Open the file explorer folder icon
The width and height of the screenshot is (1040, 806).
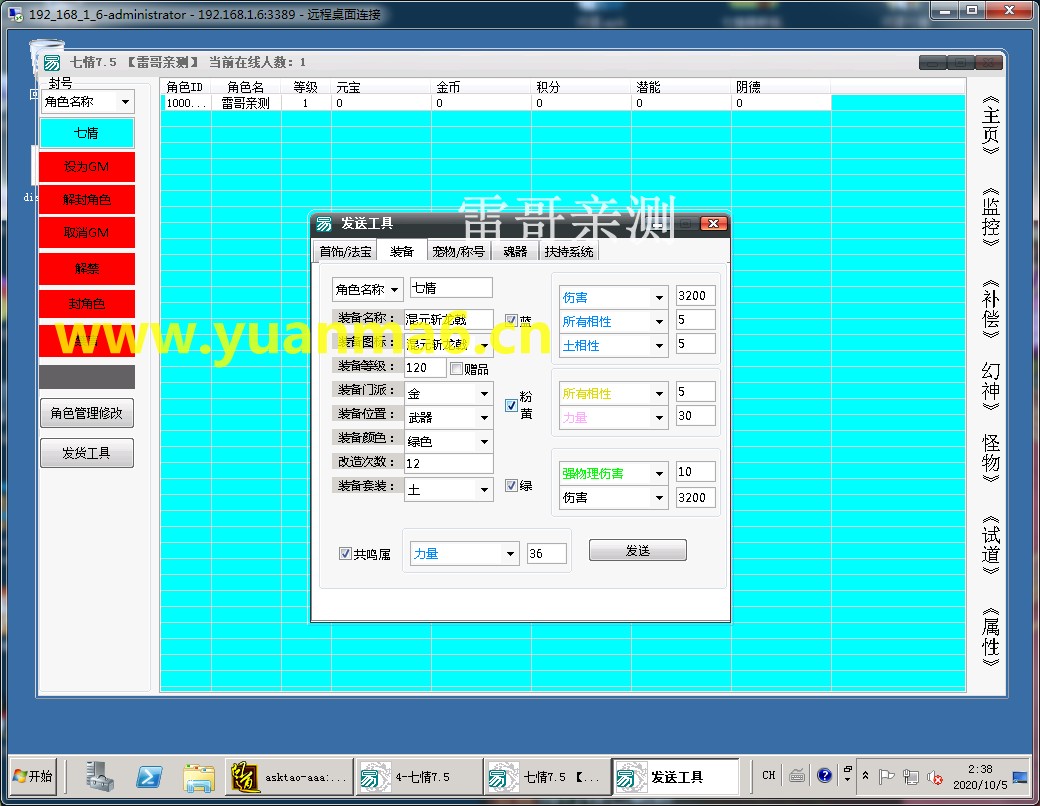(x=199, y=776)
